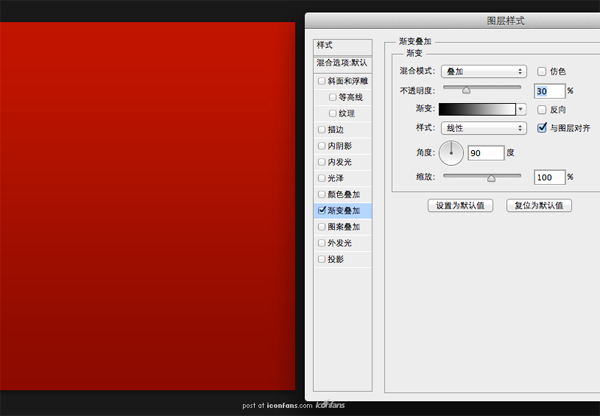Click the black-to-white gradient swatch
Screen dimensions: 600x416
(x=477, y=109)
